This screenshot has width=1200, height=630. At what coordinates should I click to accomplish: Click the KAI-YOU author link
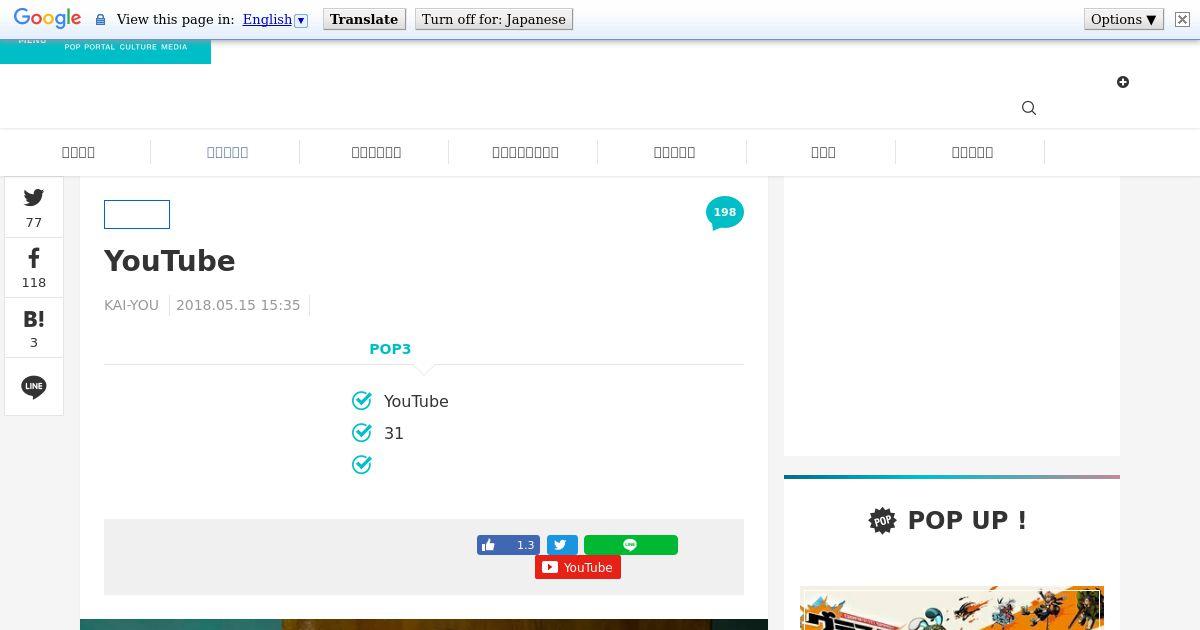click(131, 305)
